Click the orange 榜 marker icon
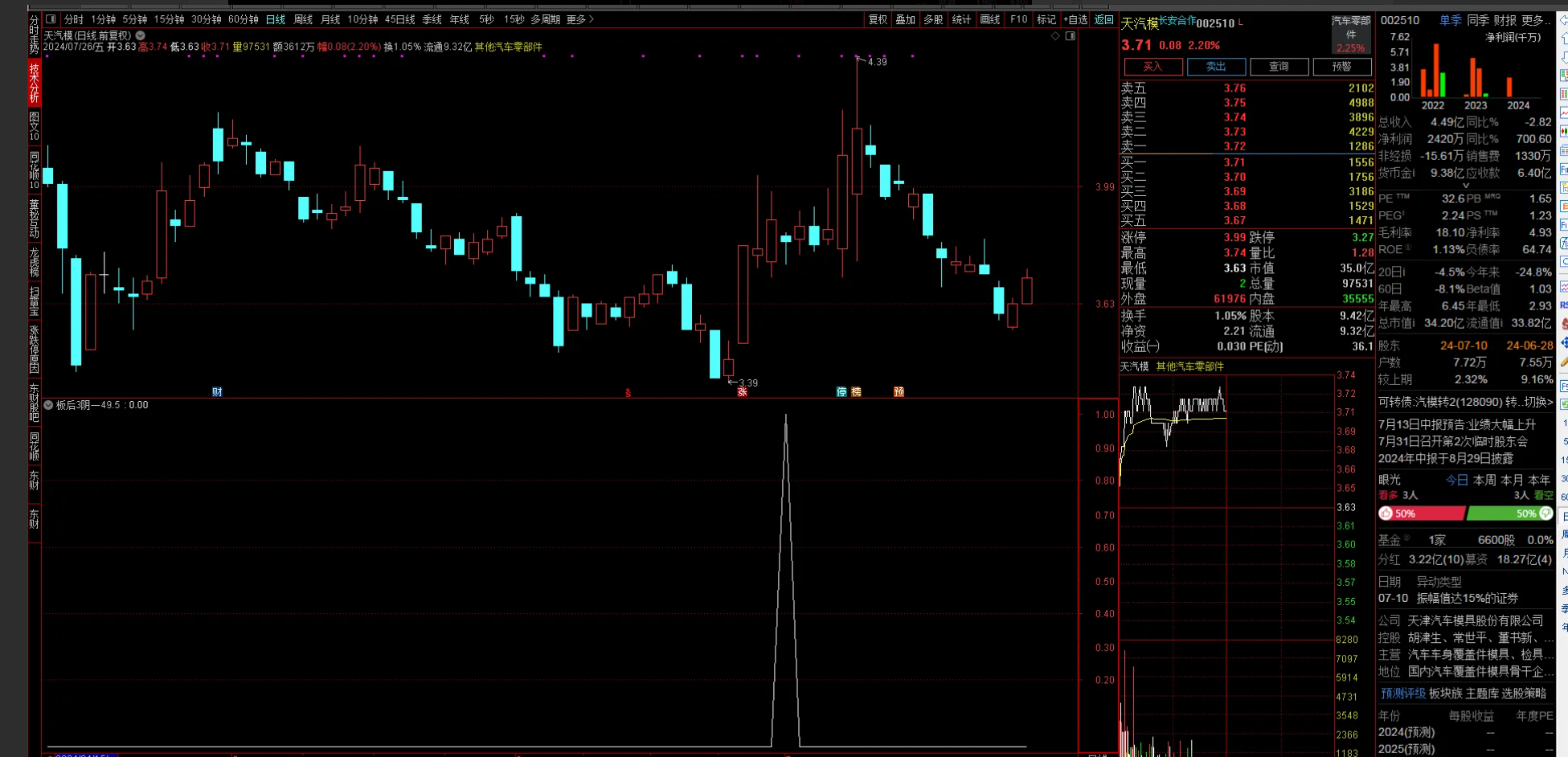The width and height of the screenshot is (1568, 757). pyautogui.click(x=856, y=392)
